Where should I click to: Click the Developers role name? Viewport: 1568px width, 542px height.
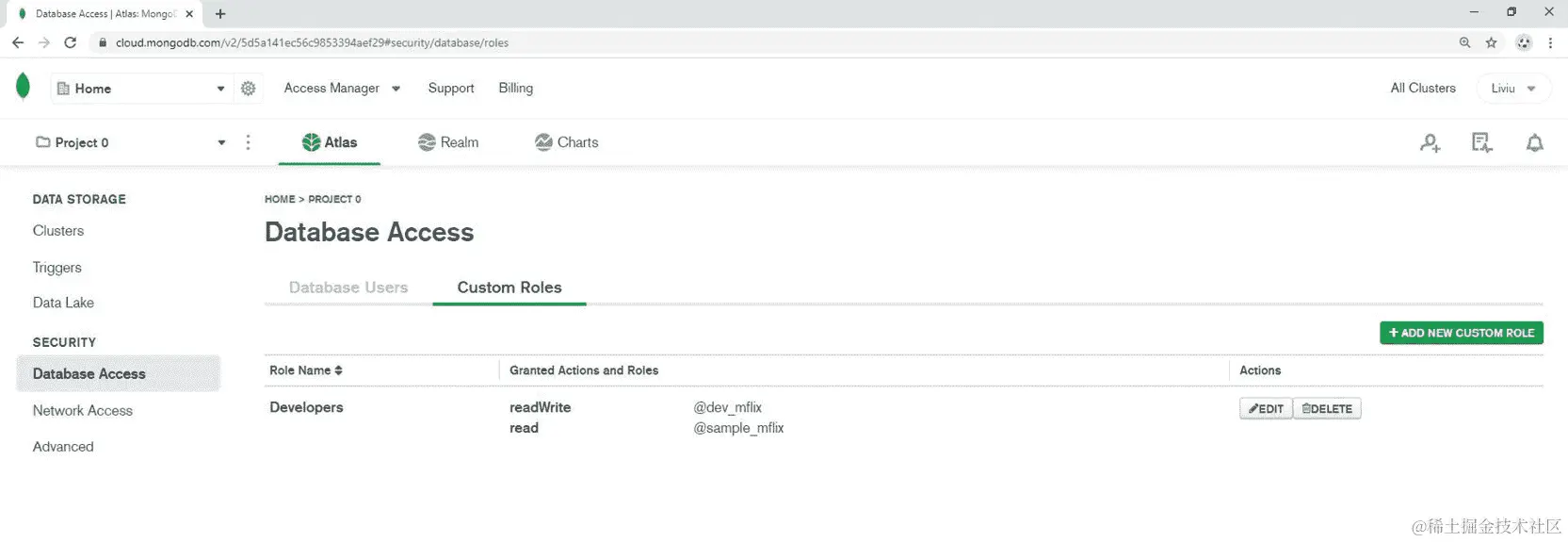(x=306, y=407)
